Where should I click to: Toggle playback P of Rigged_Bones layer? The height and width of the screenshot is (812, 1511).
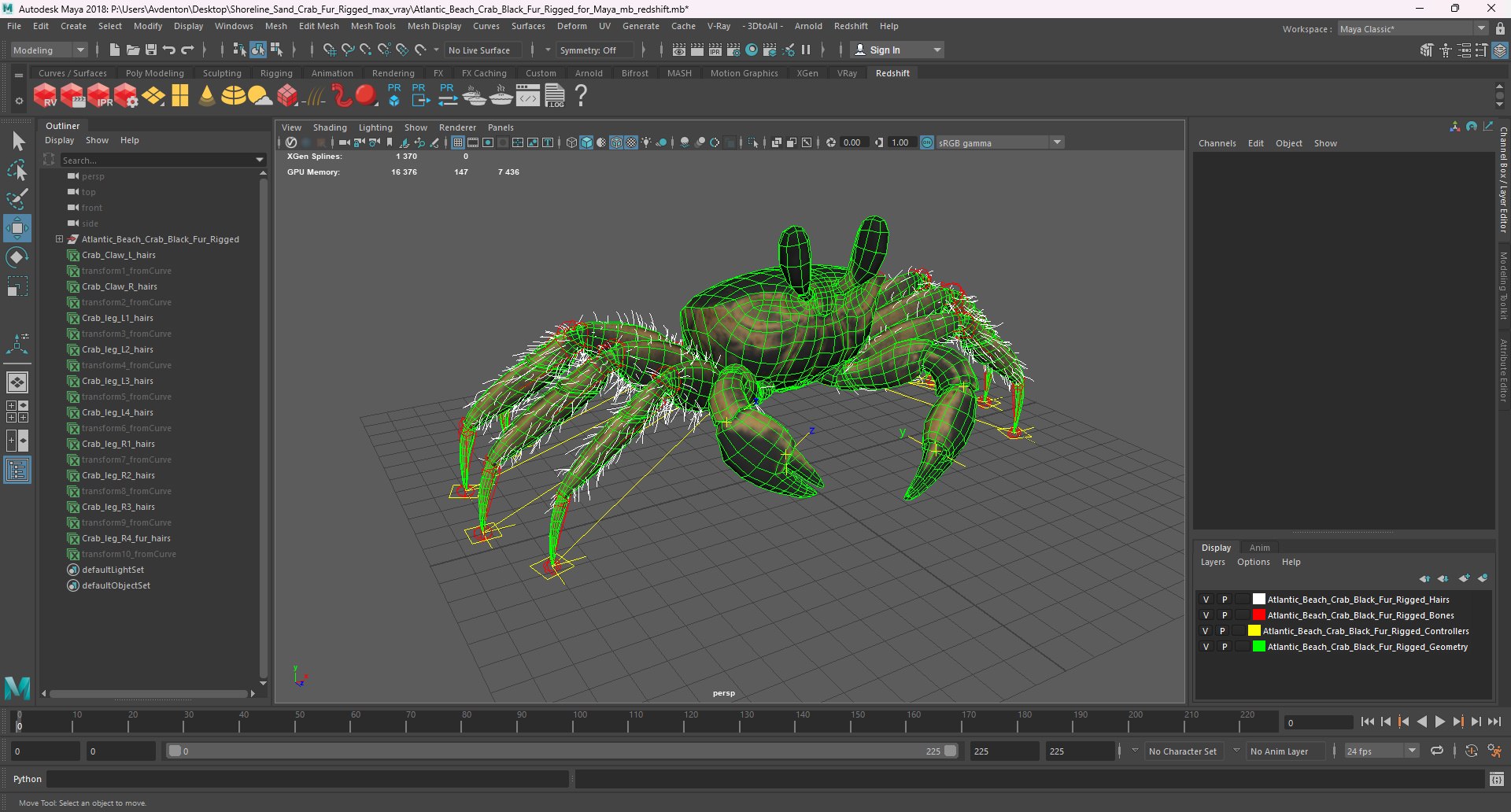pyautogui.click(x=1225, y=615)
